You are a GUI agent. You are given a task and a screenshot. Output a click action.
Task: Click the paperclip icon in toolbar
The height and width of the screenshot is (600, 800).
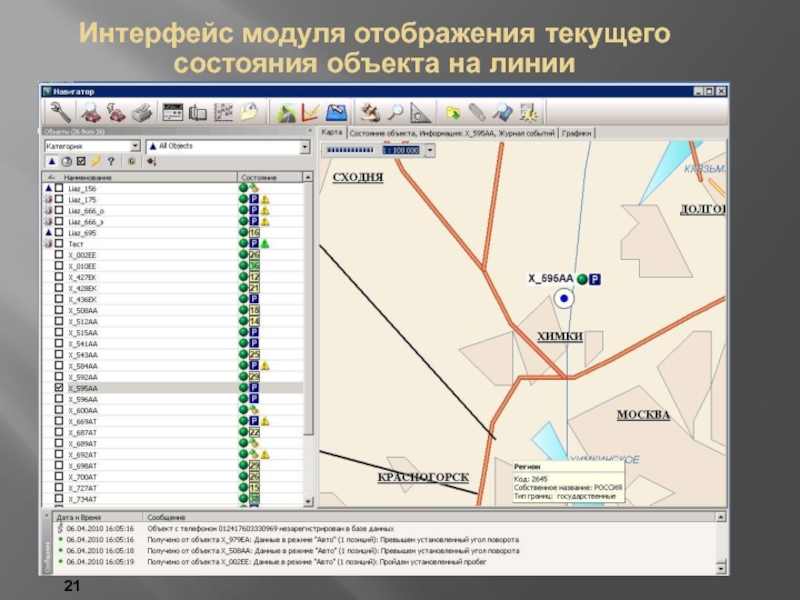click(x=479, y=112)
